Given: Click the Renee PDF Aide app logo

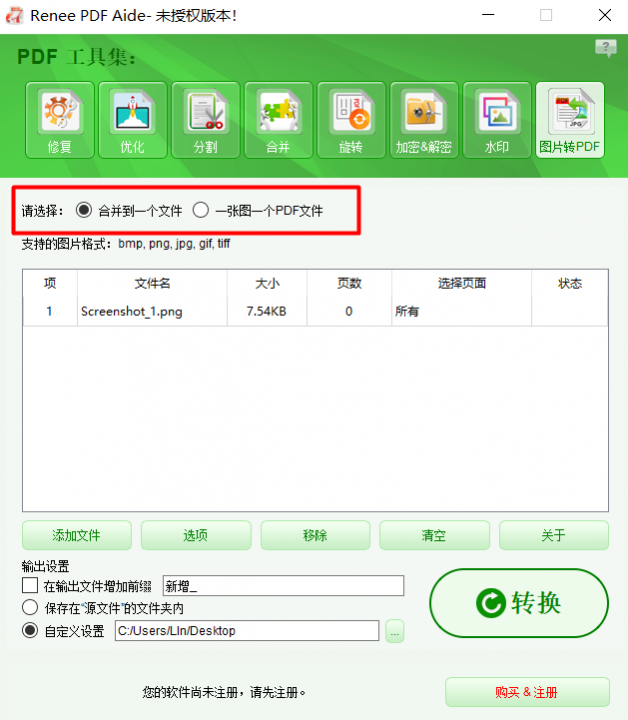Looking at the screenshot, I should 14,15.
